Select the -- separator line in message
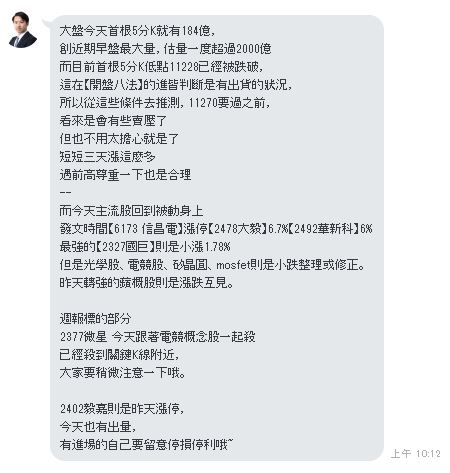 click(x=65, y=193)
